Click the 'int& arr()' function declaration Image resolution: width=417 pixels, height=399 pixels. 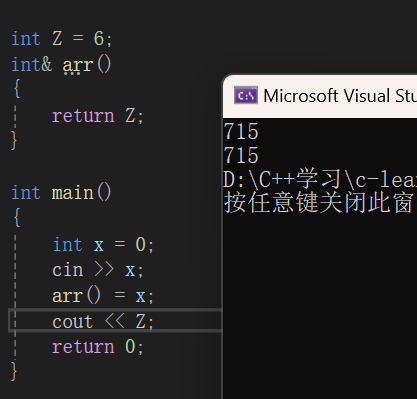click(61, 64)
